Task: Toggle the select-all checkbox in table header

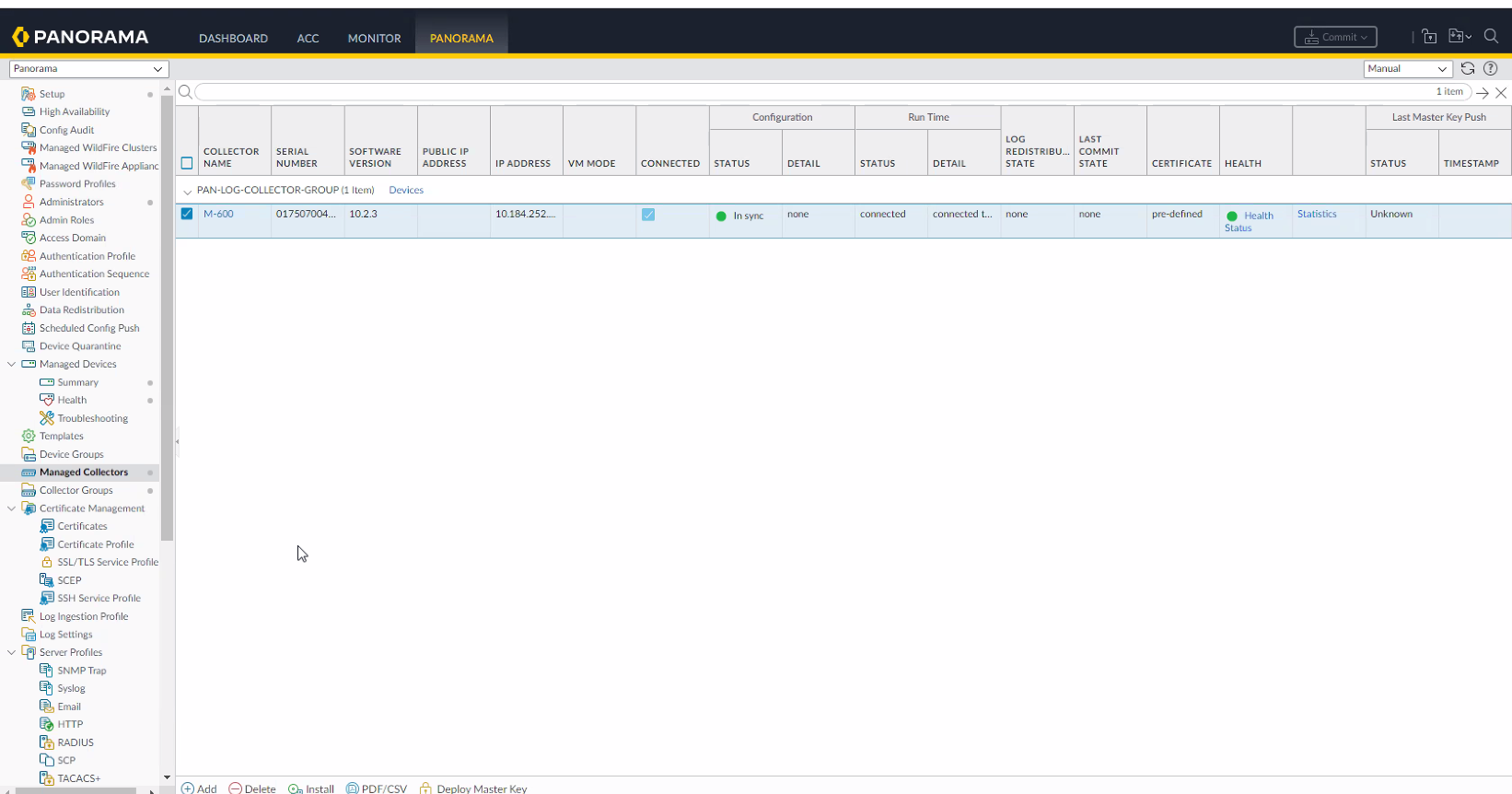Action: click(187, 163)
